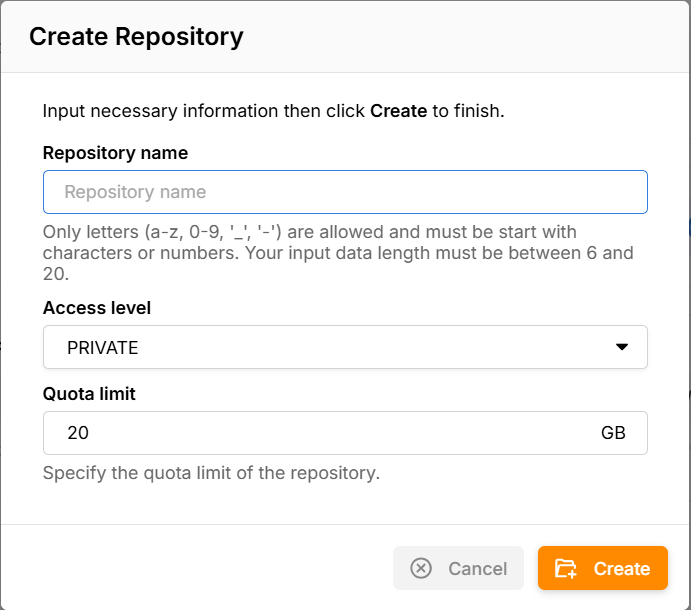Click the circled X icon on Cancel
Viewport: 691px width, 610px height.
point(421,568)
